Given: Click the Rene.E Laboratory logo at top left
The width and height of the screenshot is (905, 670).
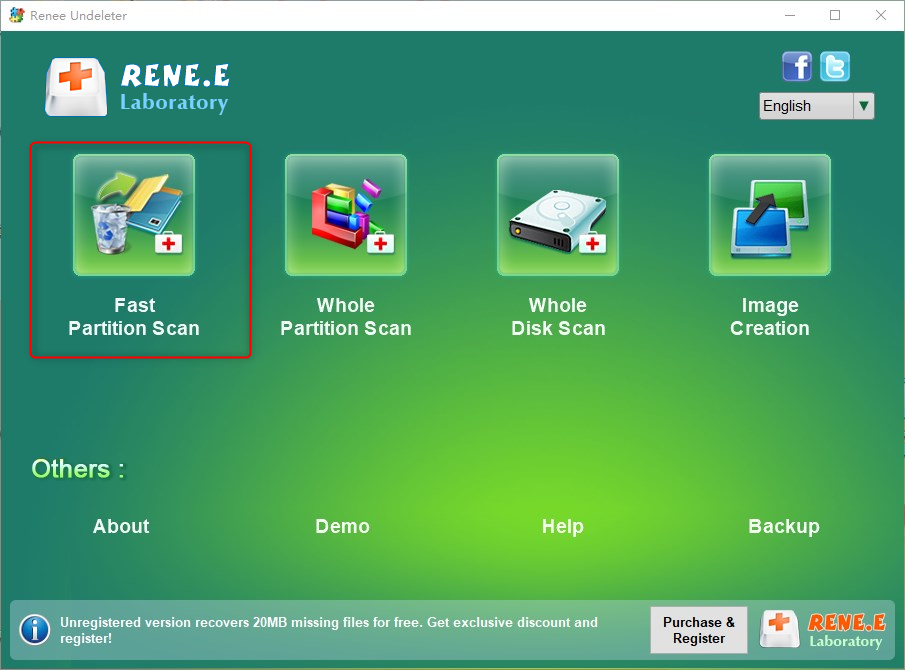Looking at the screenshot, I should click(138, 87).
